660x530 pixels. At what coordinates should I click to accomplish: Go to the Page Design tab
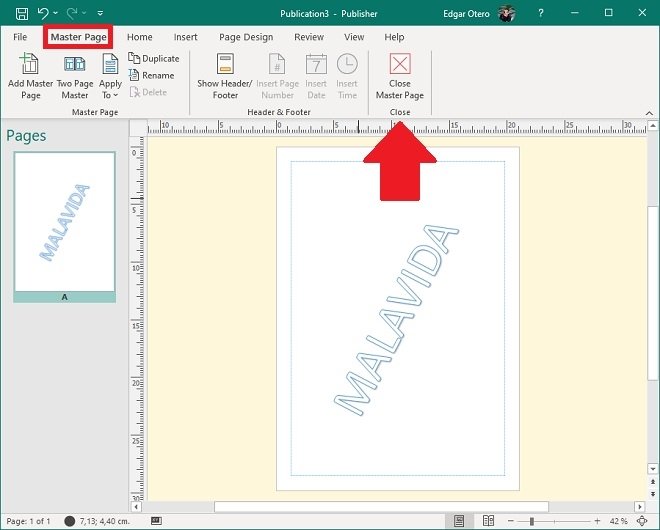click(x=246, y=37)
